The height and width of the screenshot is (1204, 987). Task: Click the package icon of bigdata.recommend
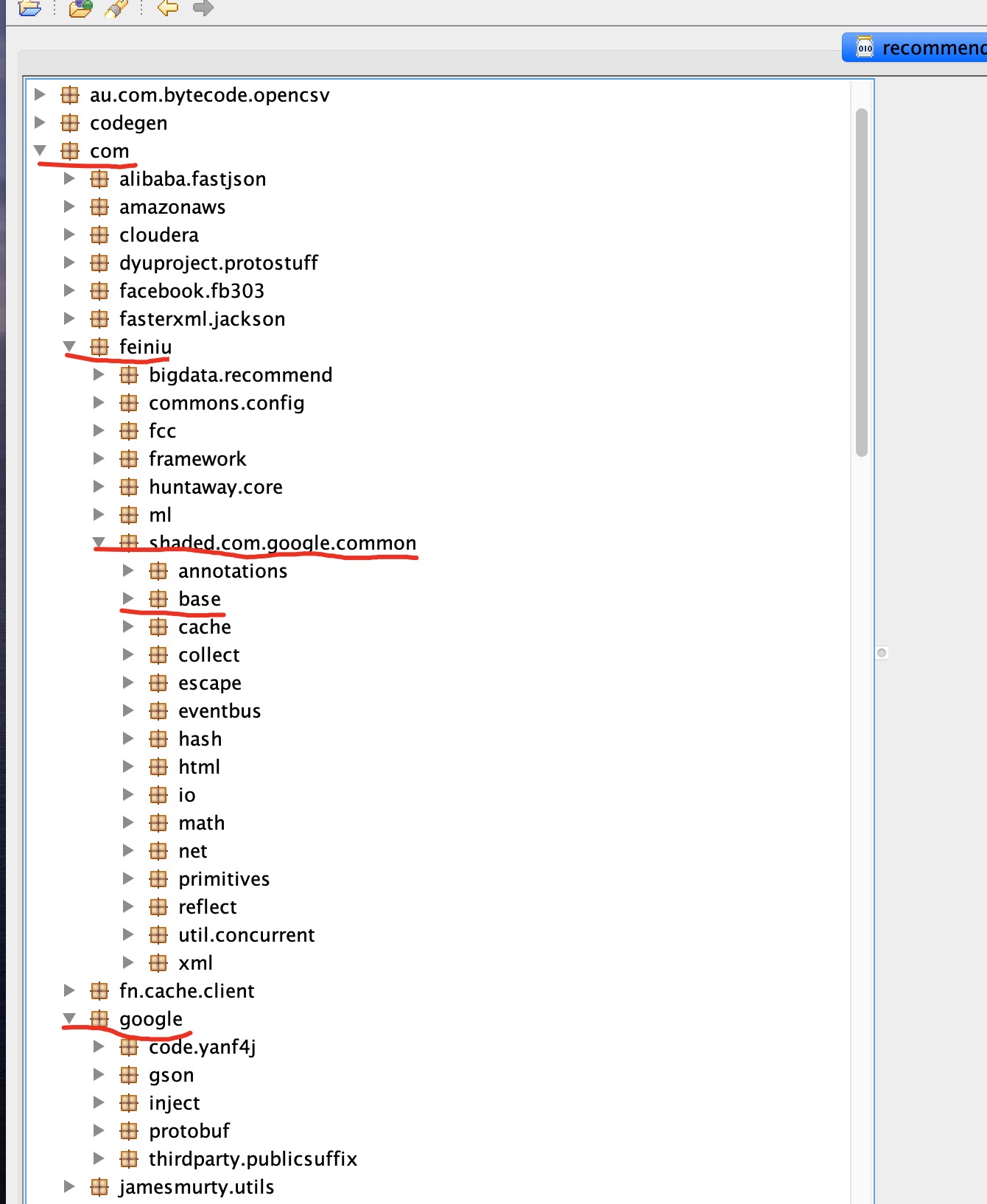coord(129,375)
